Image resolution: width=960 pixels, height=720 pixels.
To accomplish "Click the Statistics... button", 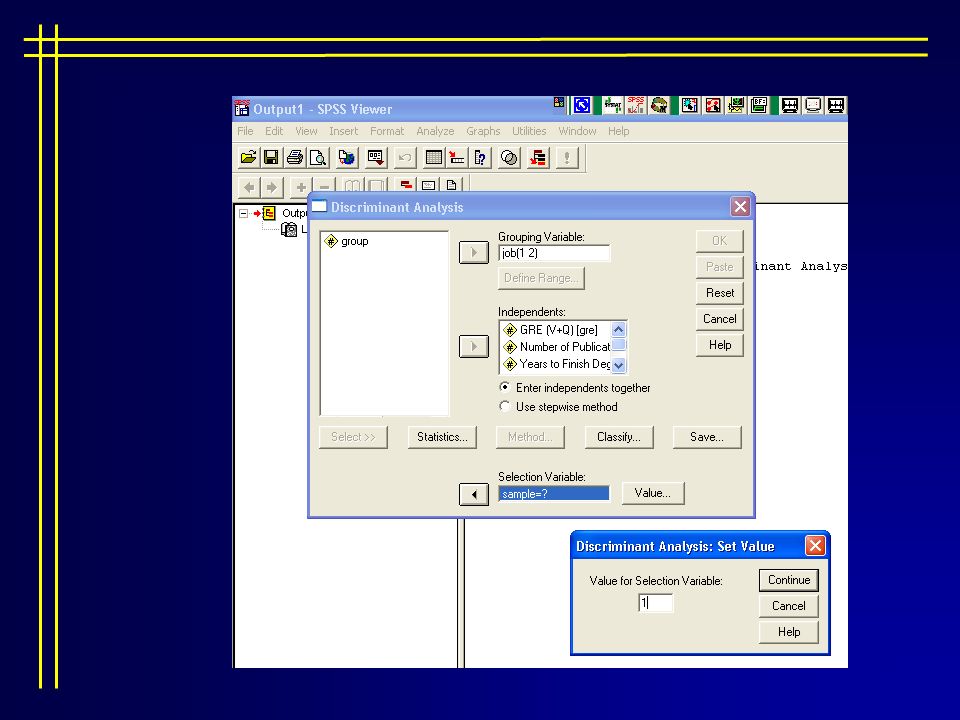I will pyautogui.click(x=442, y=437).
